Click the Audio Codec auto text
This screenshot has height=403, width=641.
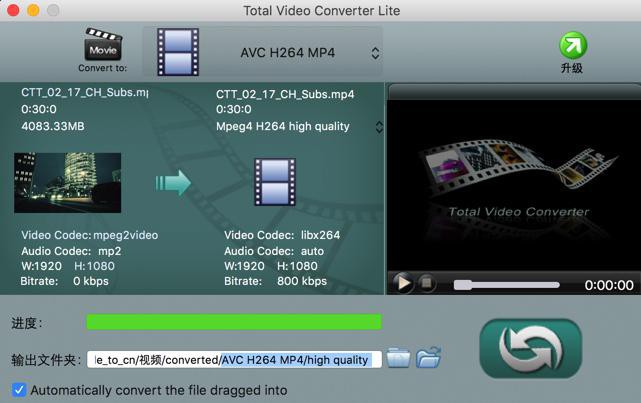274,251
